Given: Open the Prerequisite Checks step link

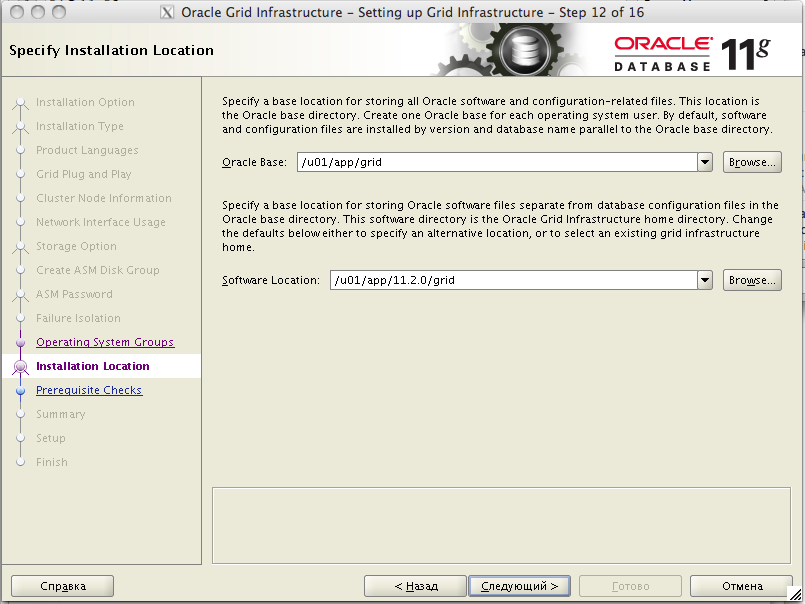Looking at the screenshot, I should click(x=89, y=390).
